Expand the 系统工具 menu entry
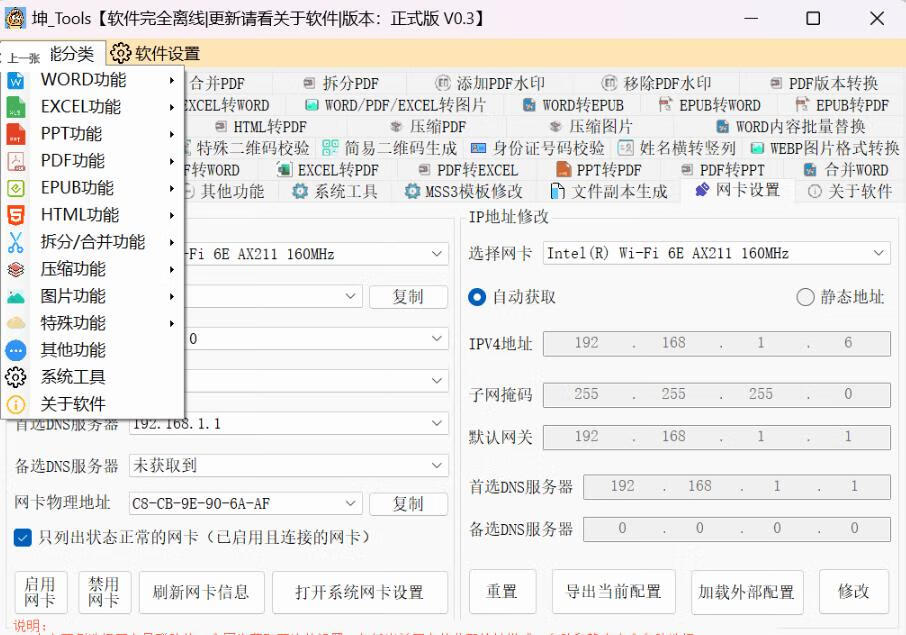The width and height of the screenshot is (906, 635). tap(75, 377)
